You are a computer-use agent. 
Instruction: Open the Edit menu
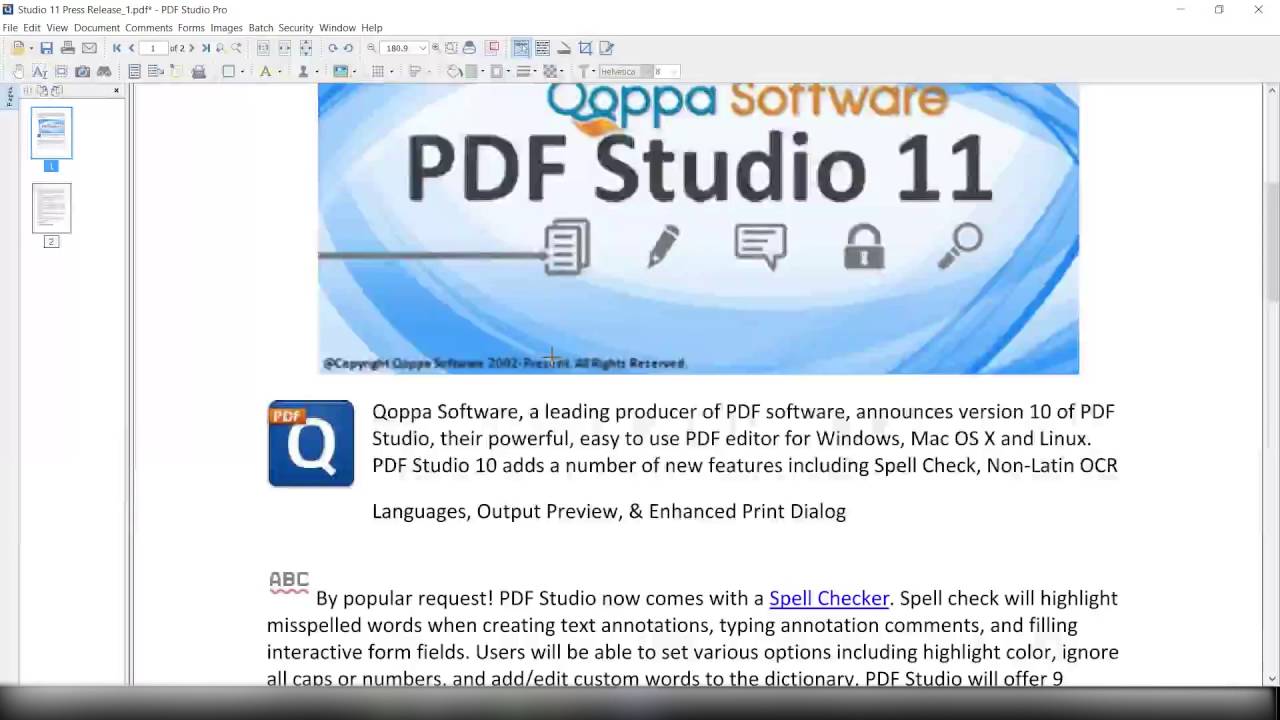point(32,28)
